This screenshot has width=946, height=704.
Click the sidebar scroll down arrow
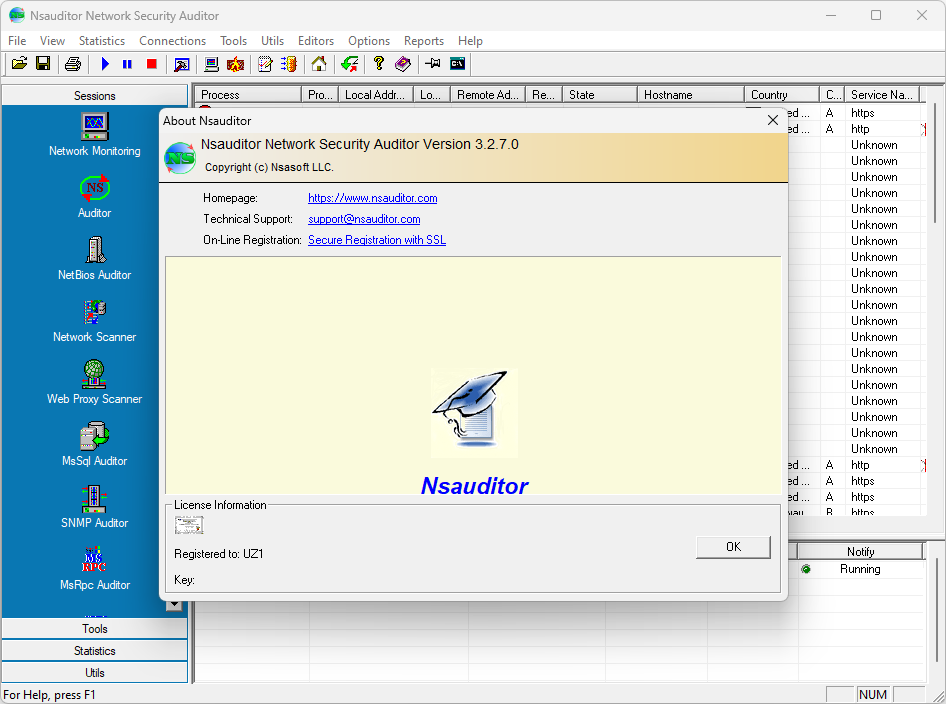click(x=174, y=604)
